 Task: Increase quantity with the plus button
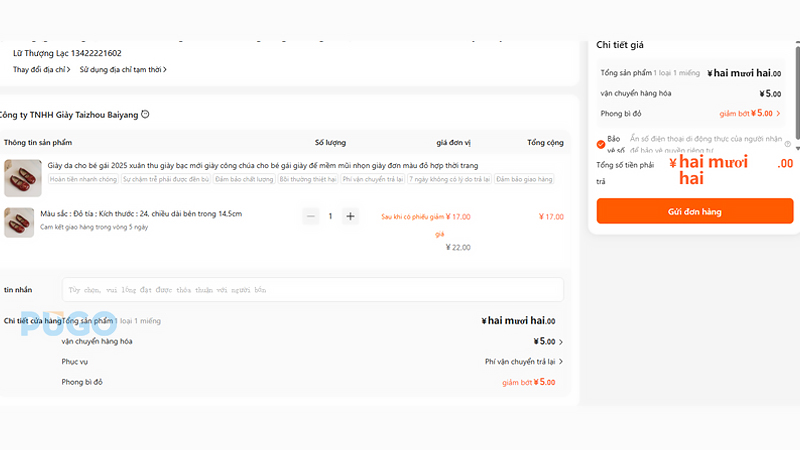coord(350,216)
